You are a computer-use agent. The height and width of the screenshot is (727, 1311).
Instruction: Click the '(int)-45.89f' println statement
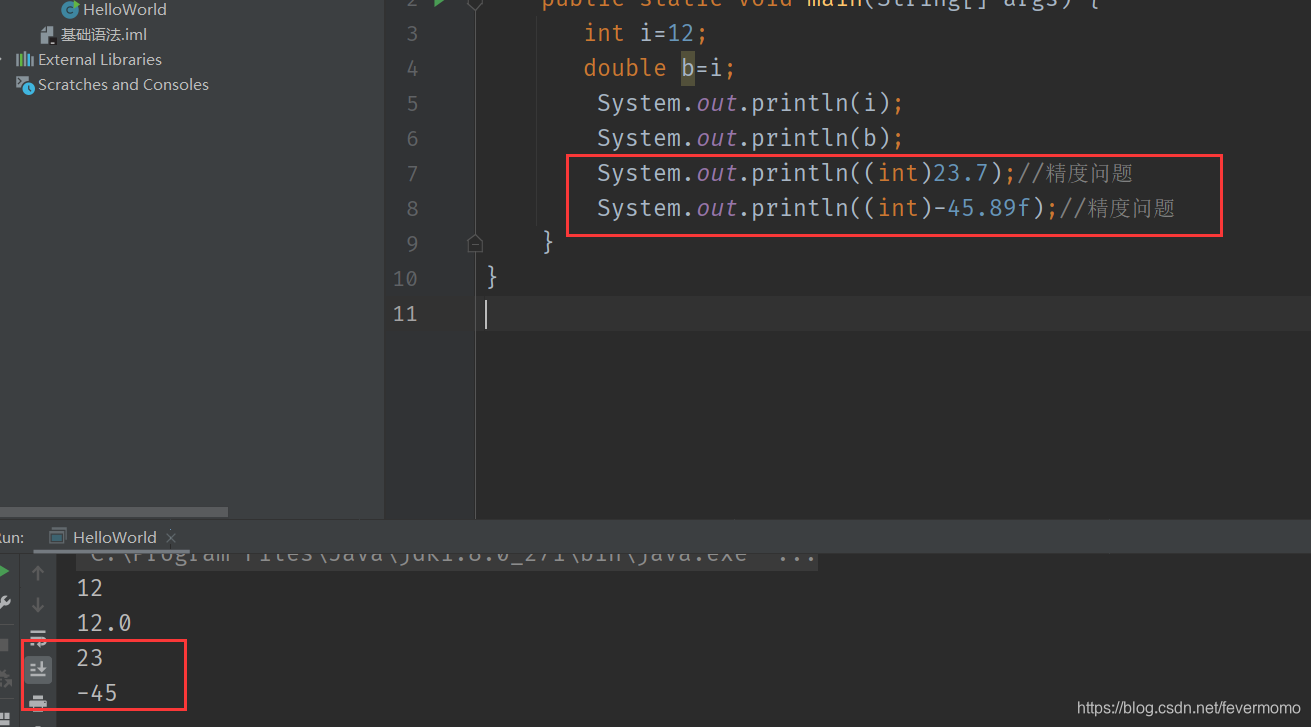point(827,209)
